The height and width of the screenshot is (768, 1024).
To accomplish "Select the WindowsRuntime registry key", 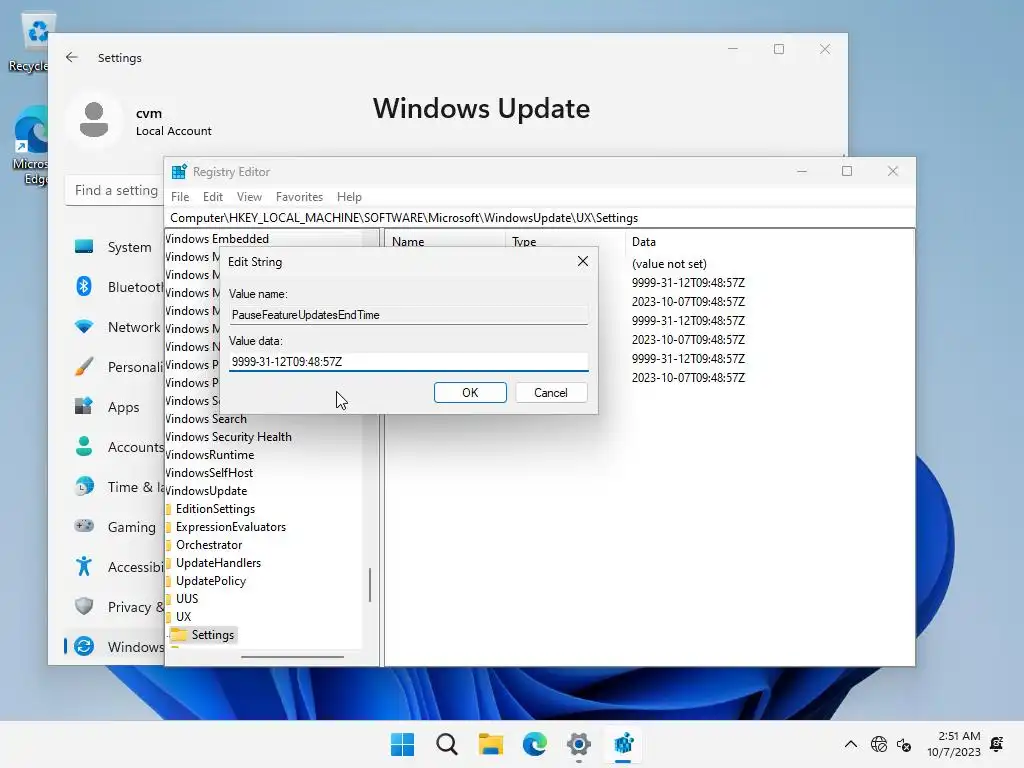I will (210, 455).
